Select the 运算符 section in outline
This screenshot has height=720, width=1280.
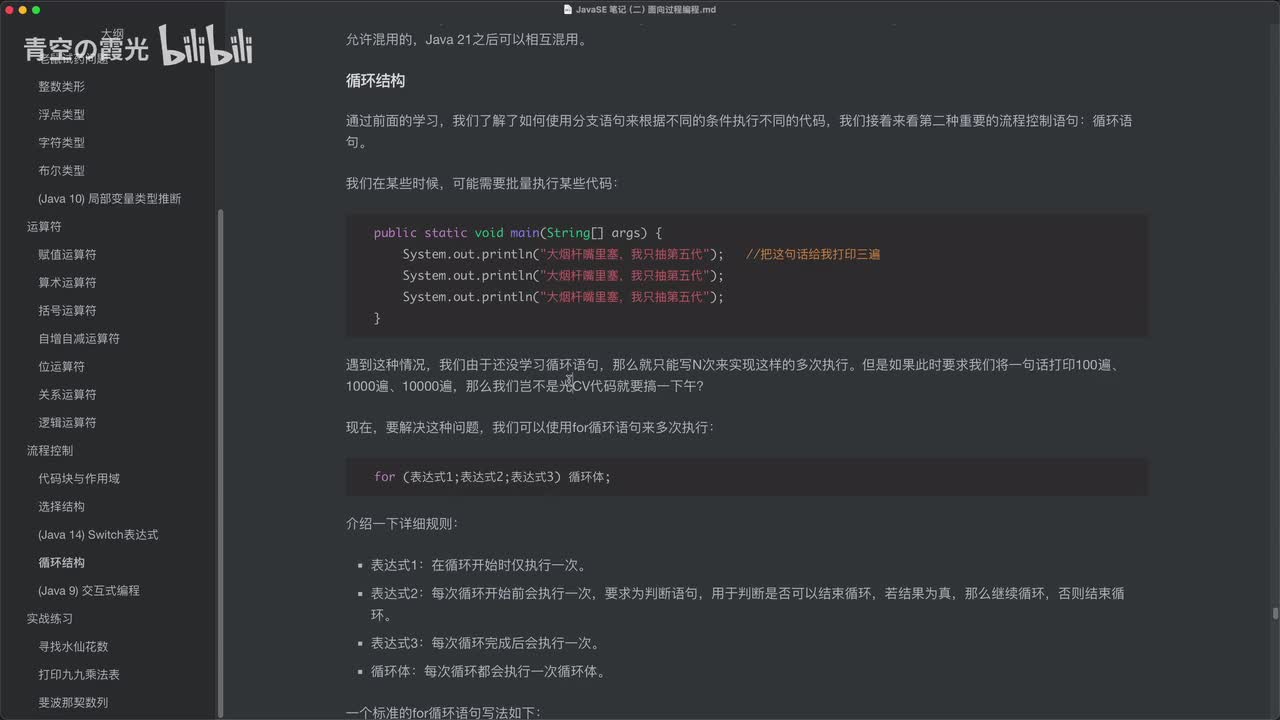44,227
